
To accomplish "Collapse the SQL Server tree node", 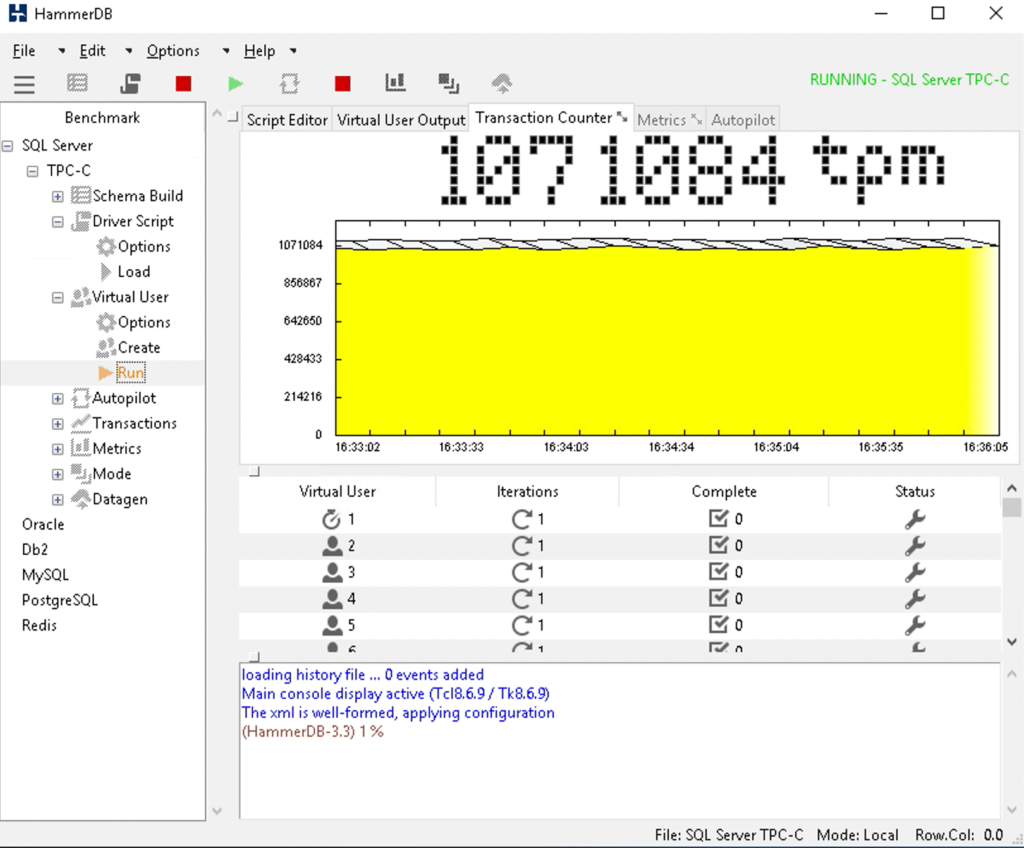I will [7, 146].
